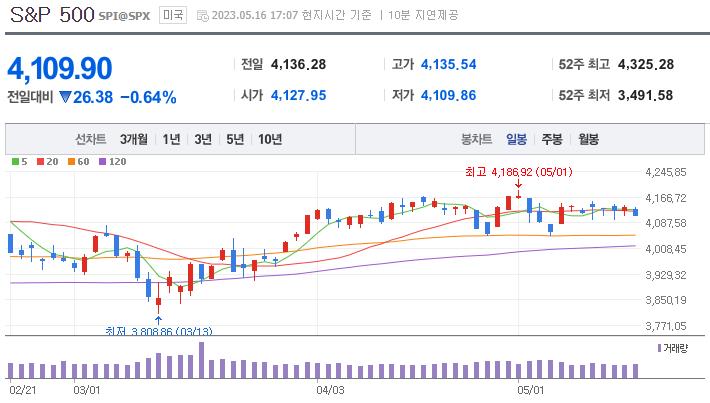Click the 저가 value 4,109.86
The width and height of the screenshot is (710, 403).
pos(449,96)
